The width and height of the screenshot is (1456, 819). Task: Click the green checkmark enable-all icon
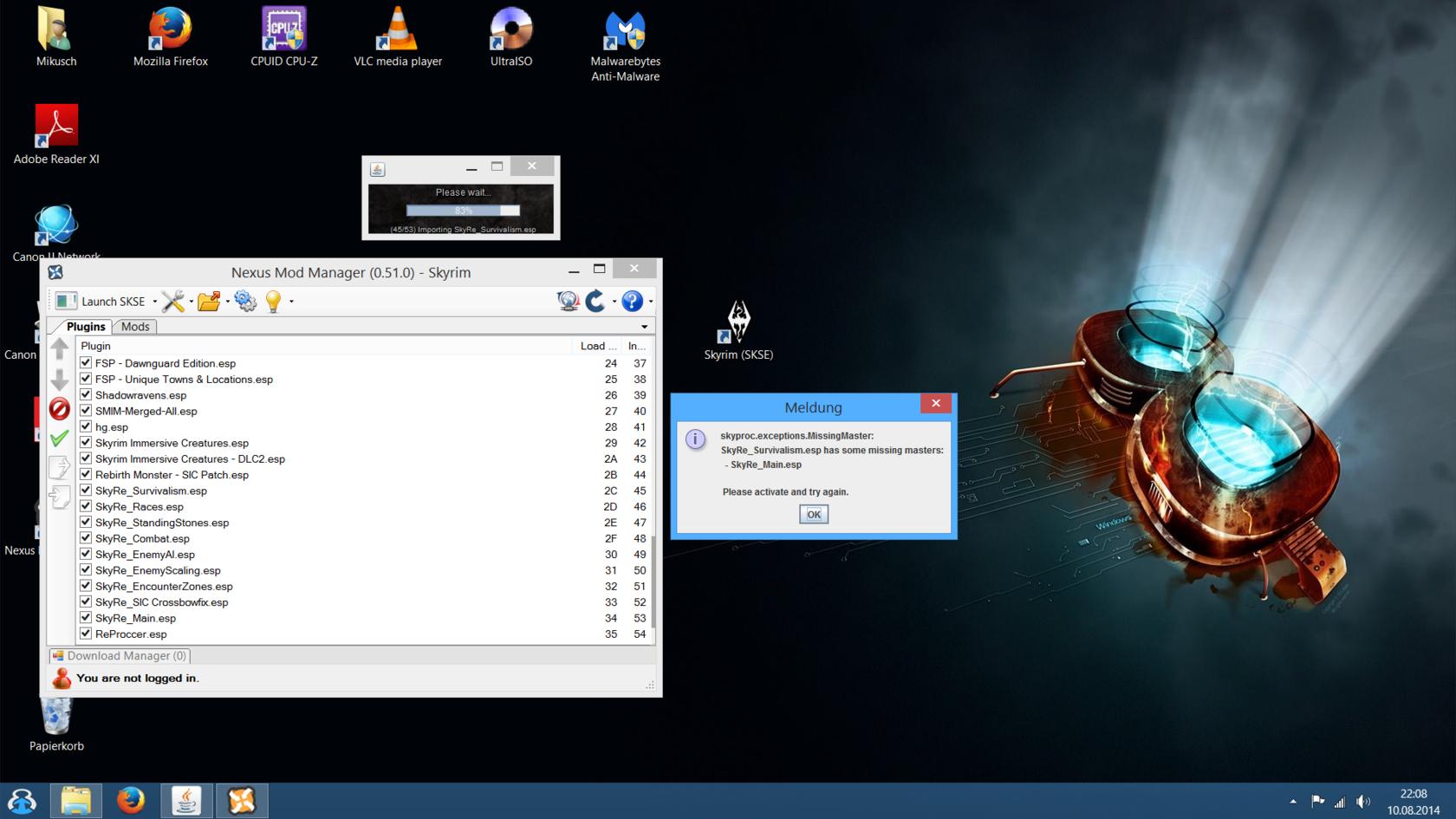click(x=59, y=439)
